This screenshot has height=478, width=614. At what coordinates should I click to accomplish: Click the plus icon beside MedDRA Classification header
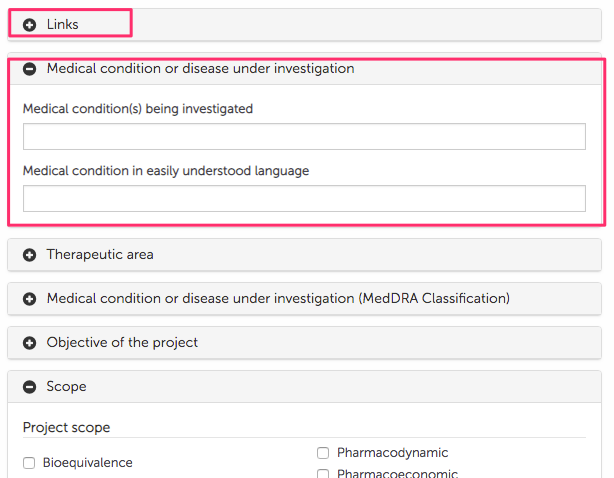tap(30, 299)
